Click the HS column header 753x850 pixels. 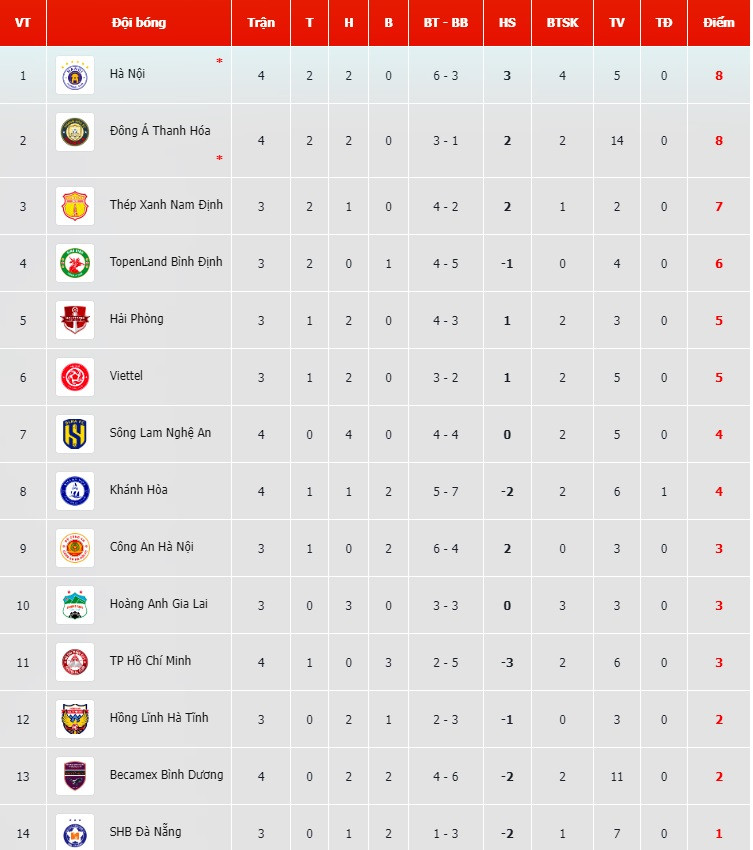(507, 22)
